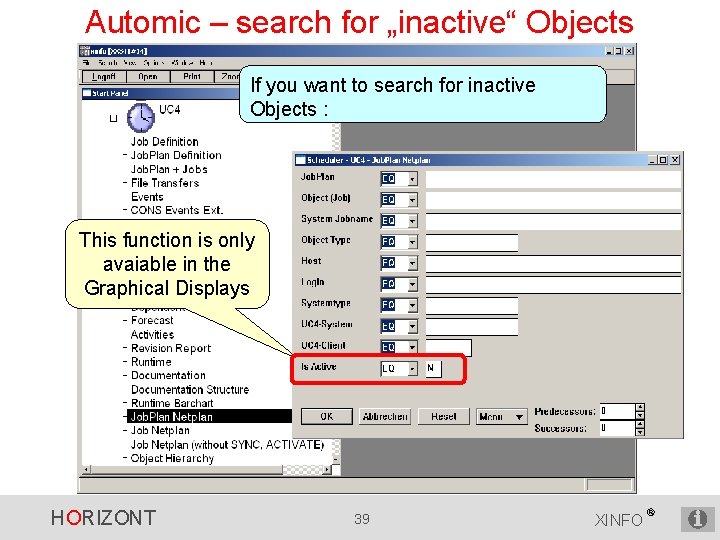Click the Logoff toolbar button
The image size is (720, 540).
[x=104, y=77]
